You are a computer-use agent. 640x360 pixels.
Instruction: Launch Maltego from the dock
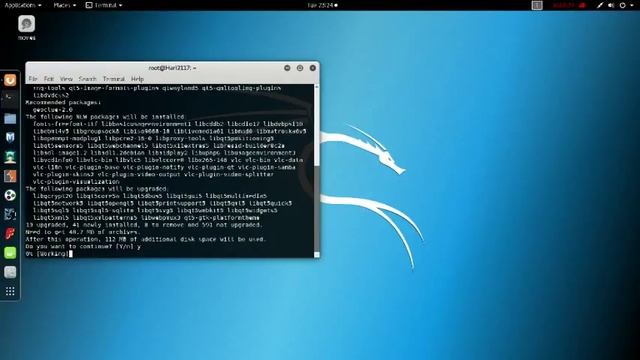10,195
